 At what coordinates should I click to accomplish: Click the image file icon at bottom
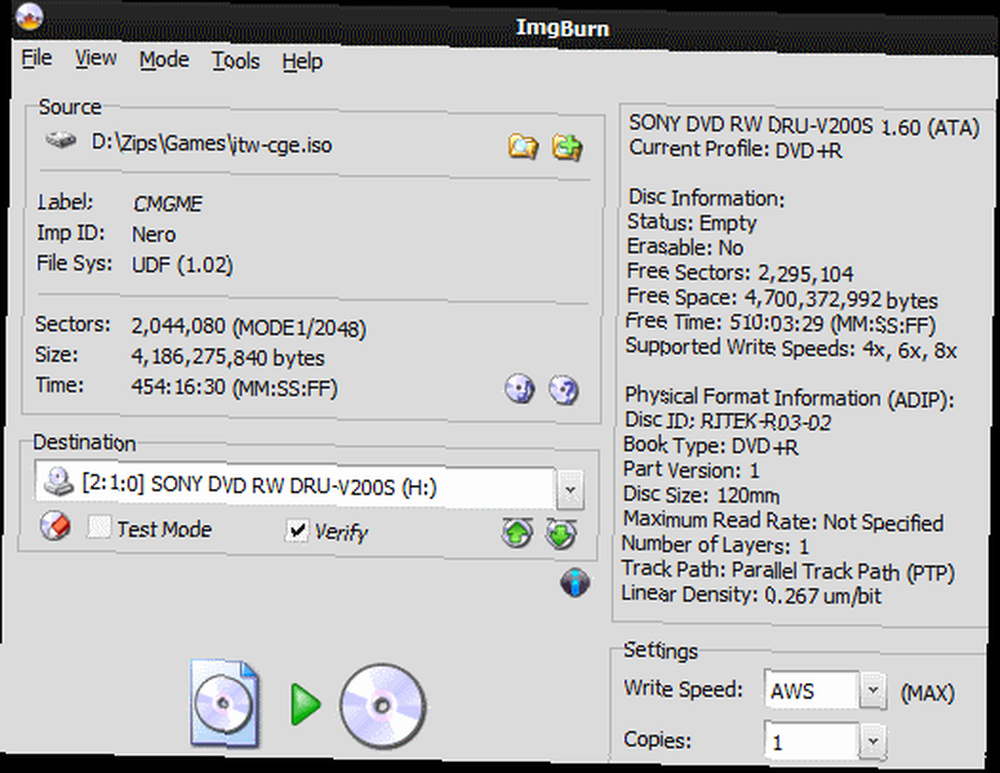(x=224, y=704)
